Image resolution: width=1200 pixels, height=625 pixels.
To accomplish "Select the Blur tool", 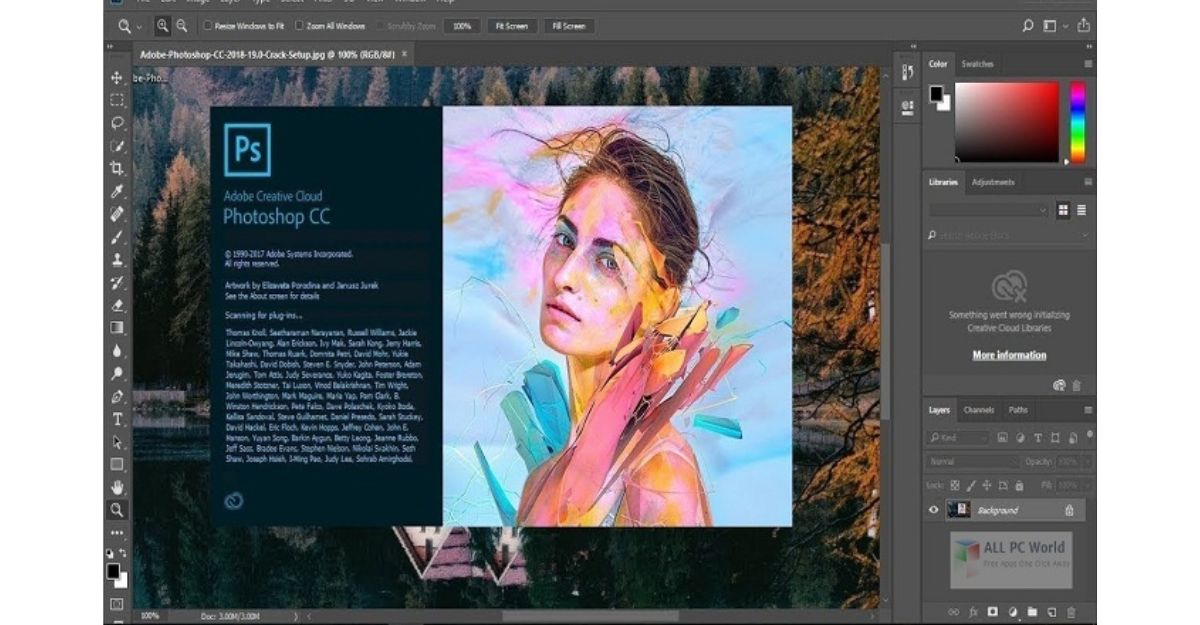I will coord(117,351).
